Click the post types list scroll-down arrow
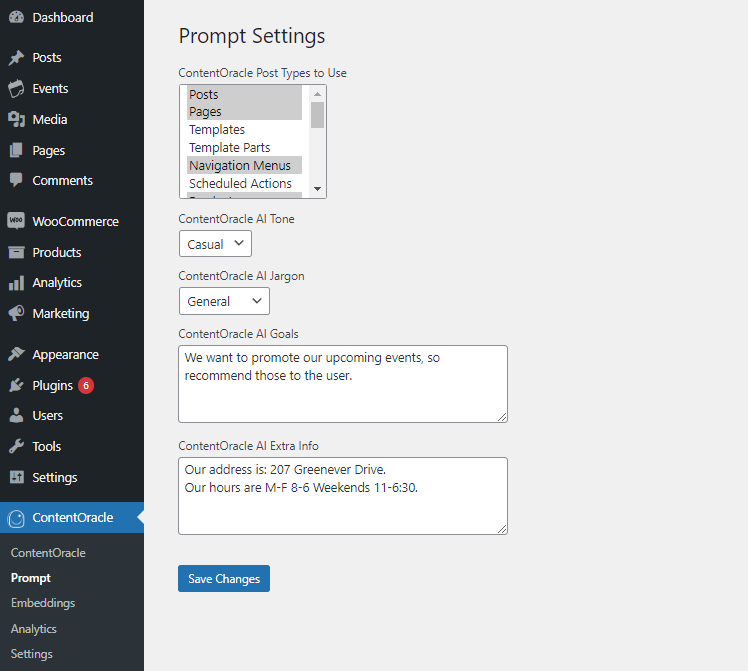Screen dimensions: 748x671 [x=317, y=189]
